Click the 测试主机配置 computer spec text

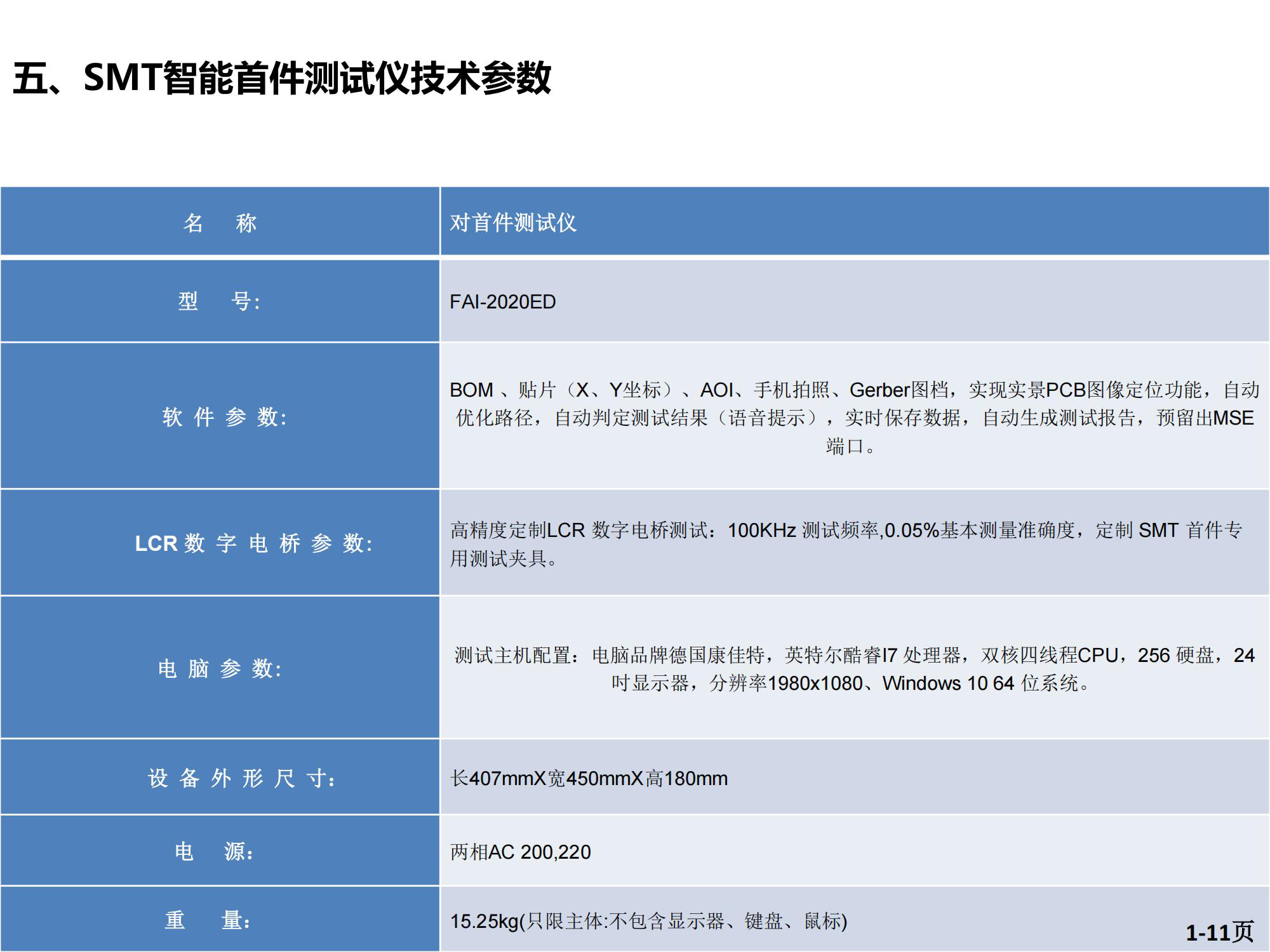point(854,656)
